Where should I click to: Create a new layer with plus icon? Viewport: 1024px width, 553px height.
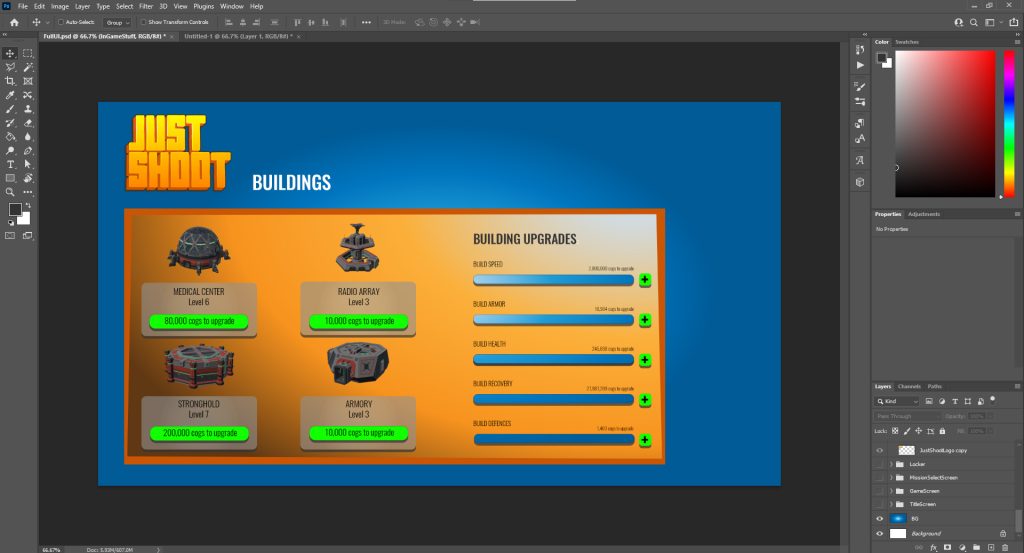[990, 547]
